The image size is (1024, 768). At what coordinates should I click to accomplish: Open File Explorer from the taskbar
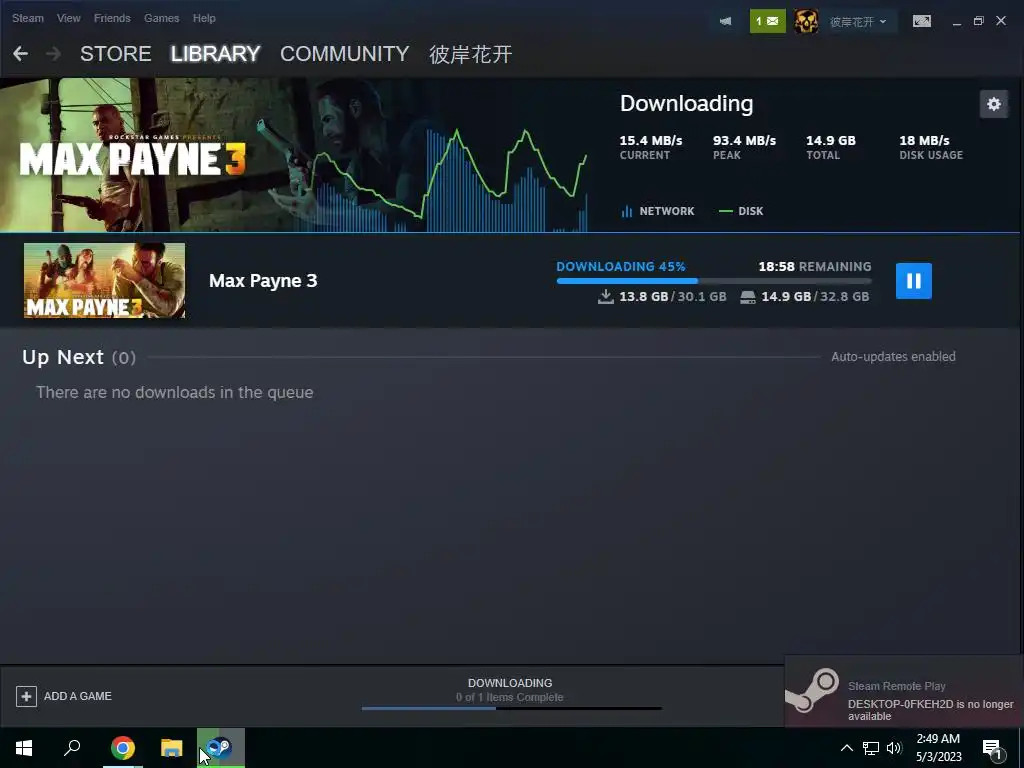point(171,748)
